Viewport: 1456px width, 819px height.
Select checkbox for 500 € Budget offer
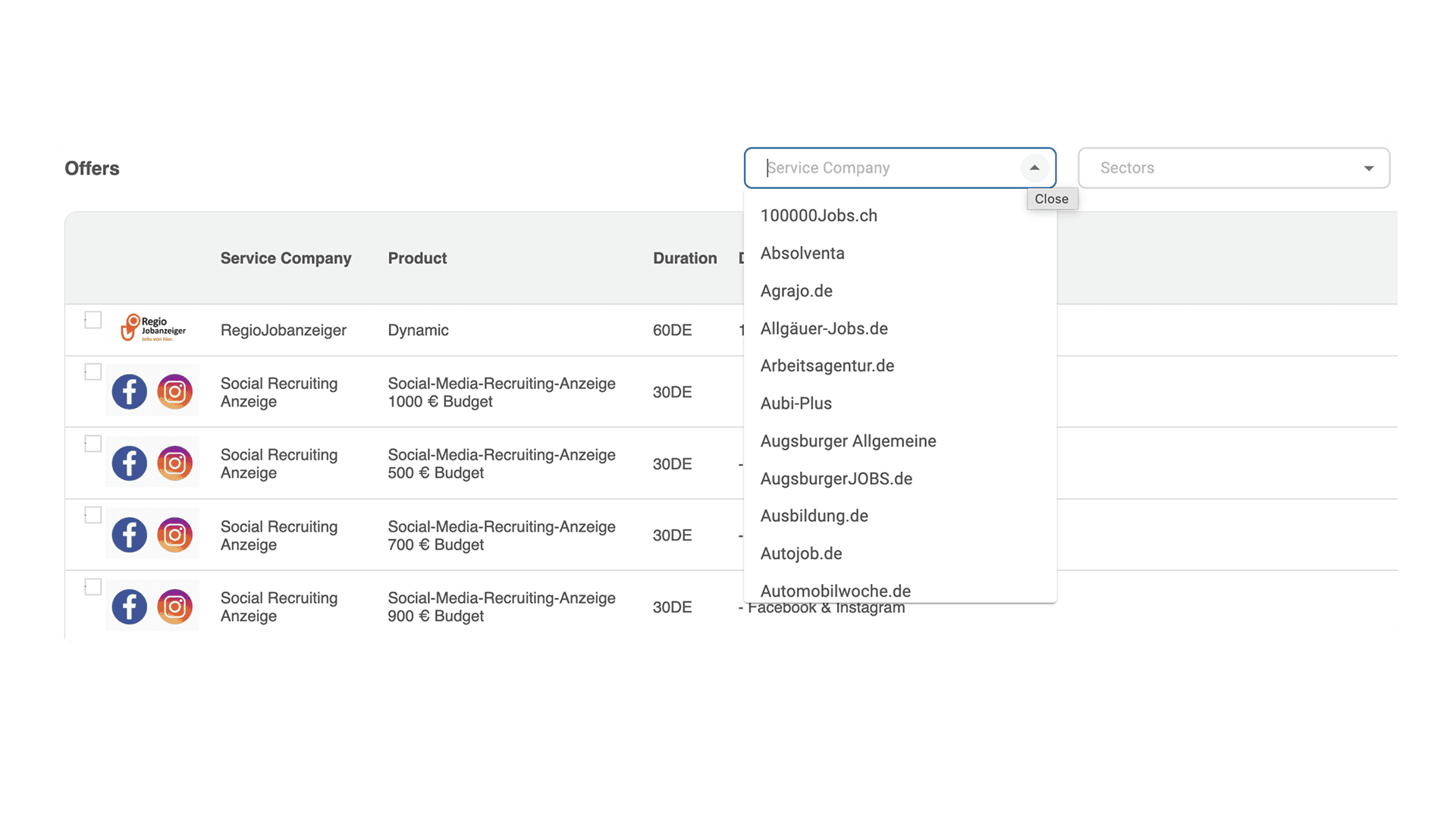coord(93,444)
